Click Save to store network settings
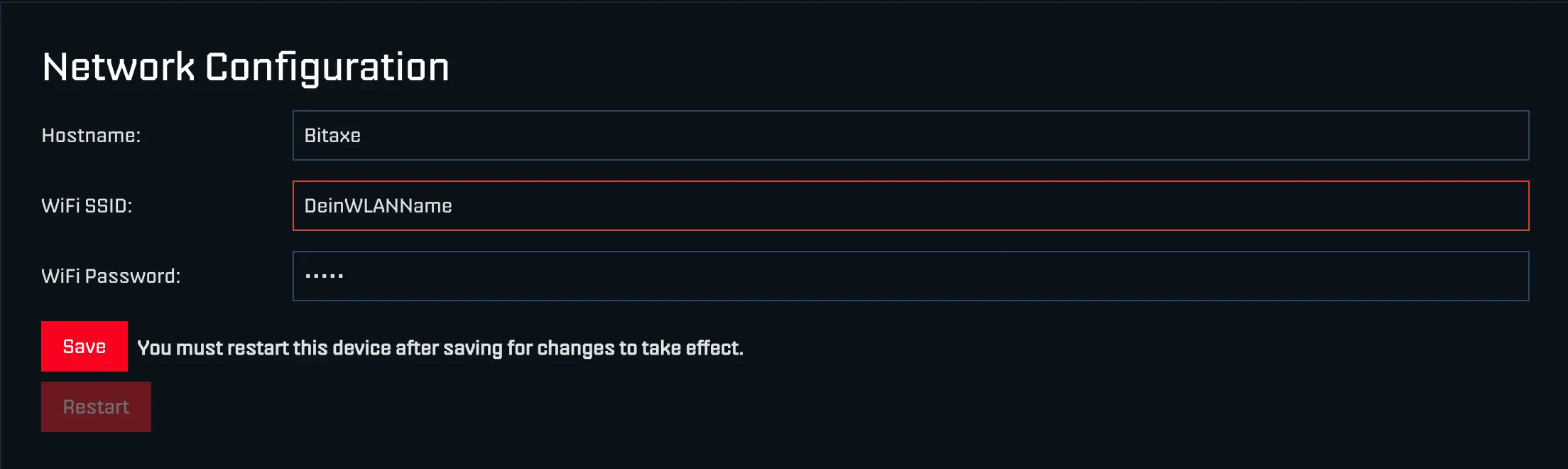 [84, 347]
